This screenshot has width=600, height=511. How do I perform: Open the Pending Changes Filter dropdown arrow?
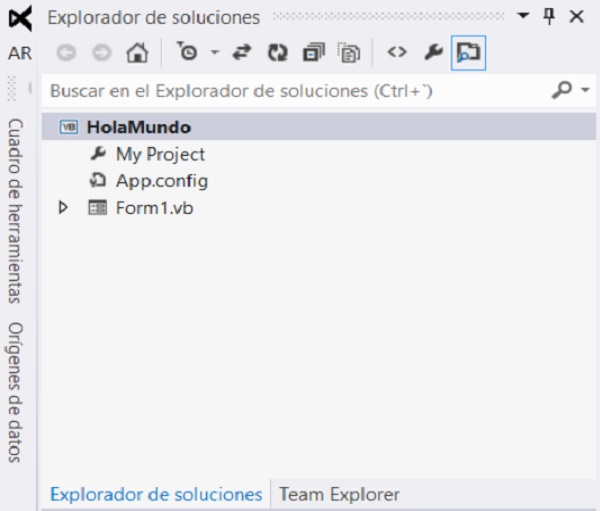click(215, 52)
